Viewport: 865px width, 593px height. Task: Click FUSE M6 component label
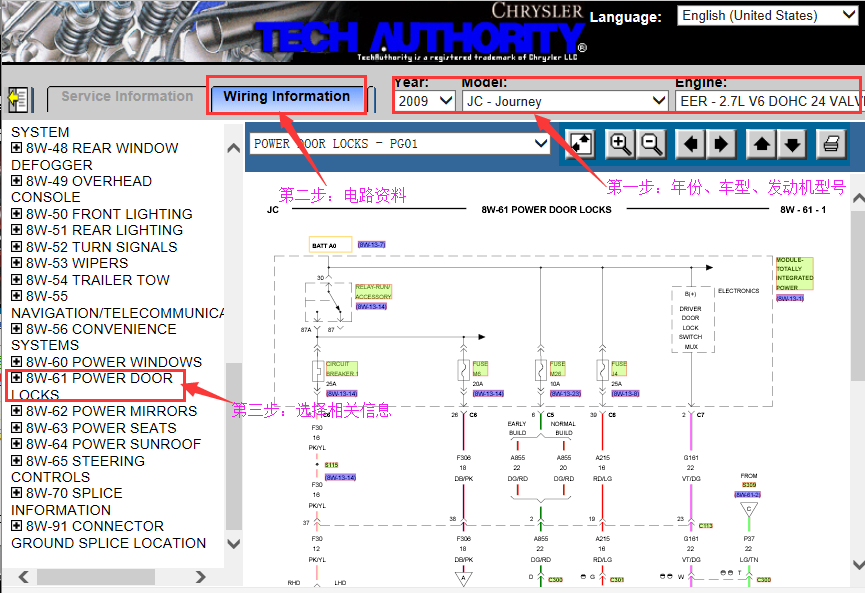point(480,369)
